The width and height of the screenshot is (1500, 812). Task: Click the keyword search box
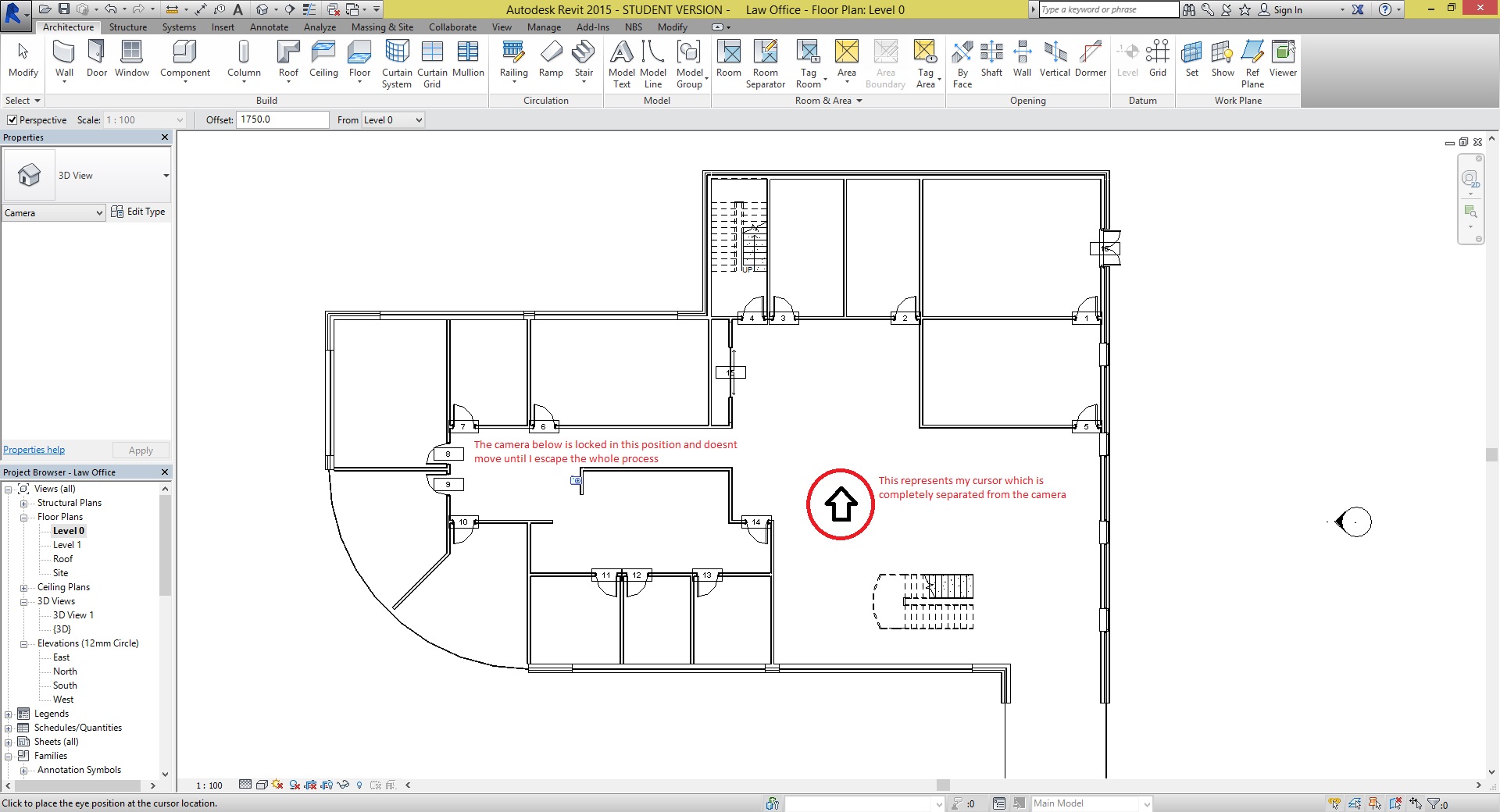point(1109,9)
